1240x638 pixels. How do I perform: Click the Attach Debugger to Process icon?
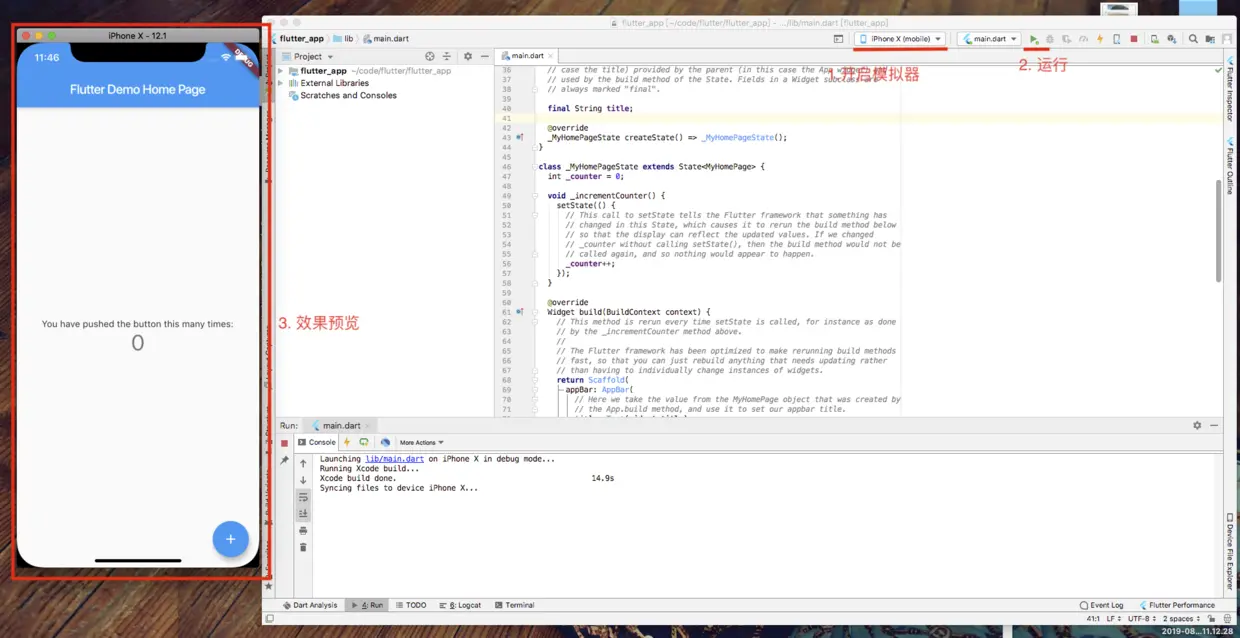point(1117,39)
